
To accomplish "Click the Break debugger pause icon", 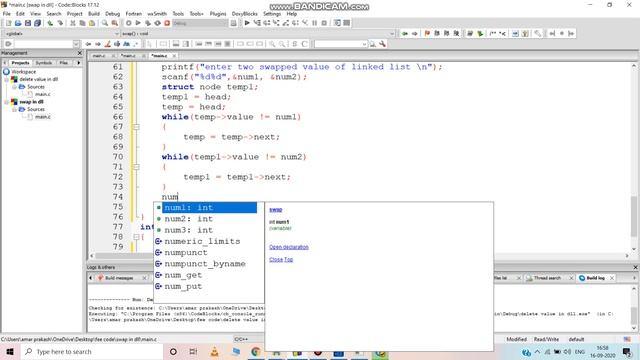I will (x=315, y=23).
